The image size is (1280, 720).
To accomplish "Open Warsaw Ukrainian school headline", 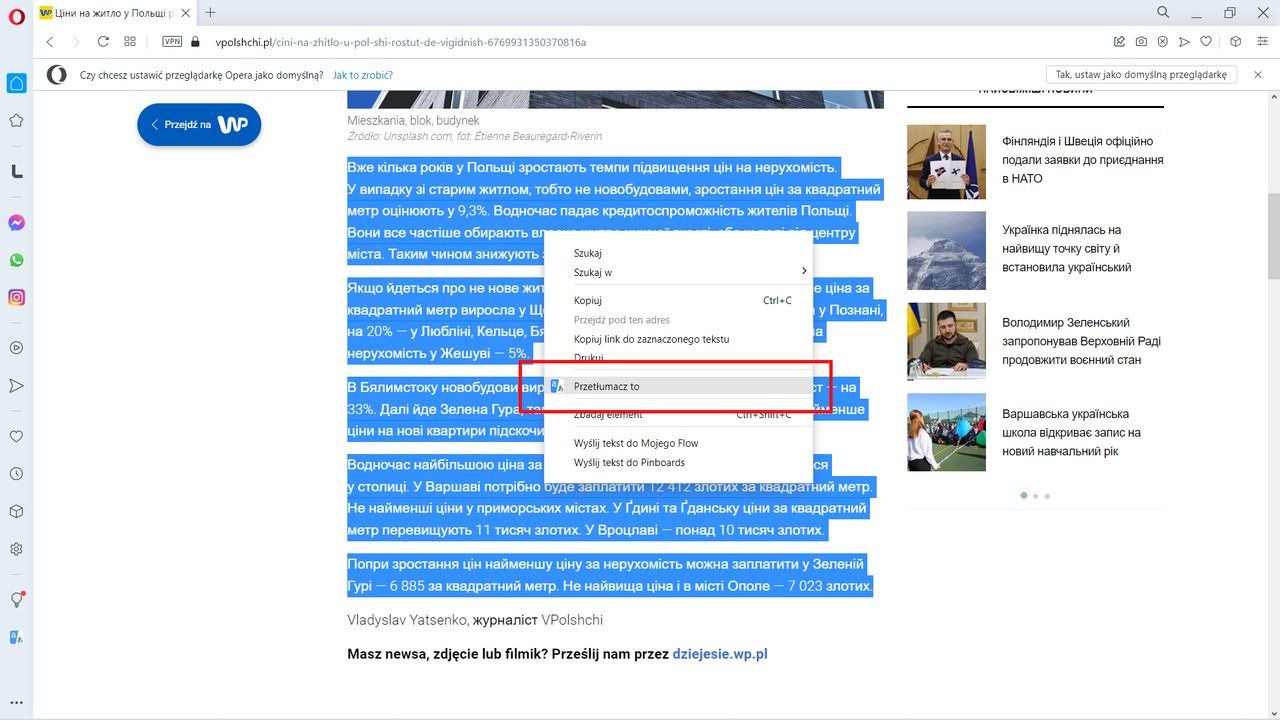I will tap(1071, 432).
